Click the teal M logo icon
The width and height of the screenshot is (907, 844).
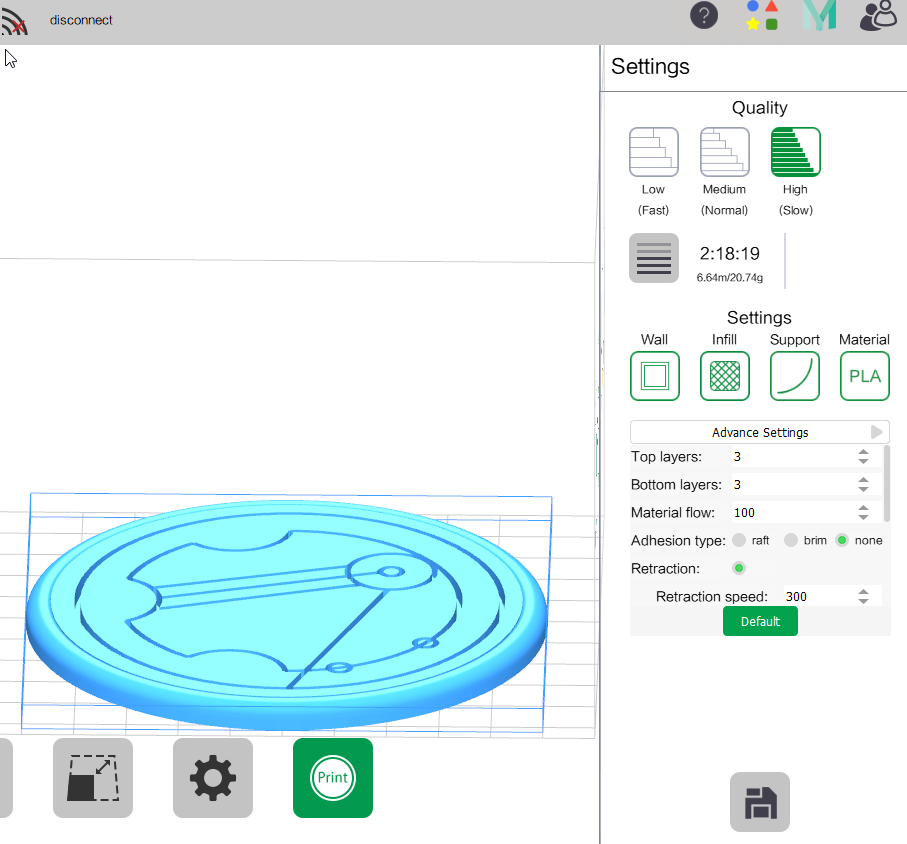tap(820, 16)
